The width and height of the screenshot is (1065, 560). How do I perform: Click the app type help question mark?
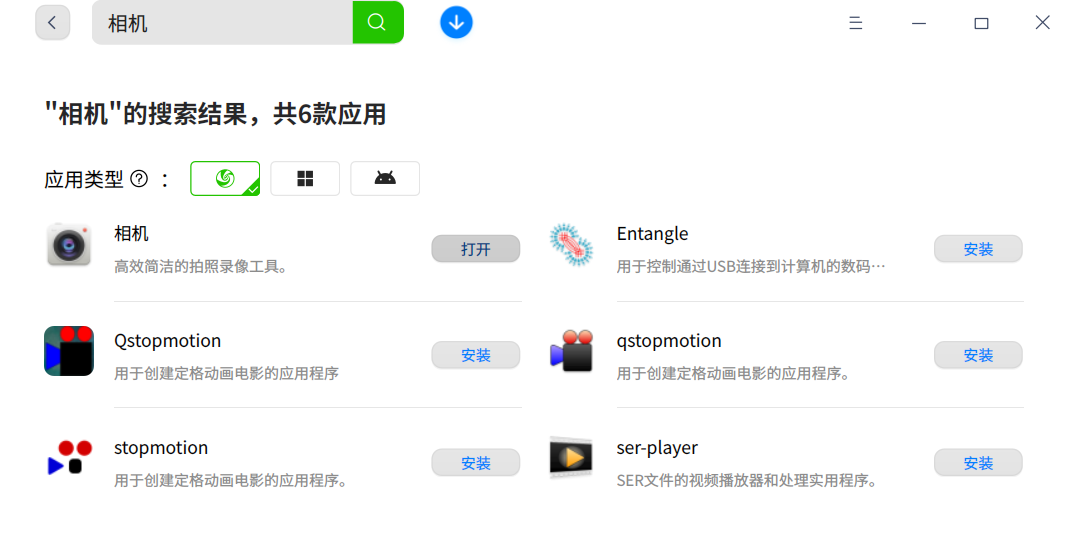coord(139,179)
